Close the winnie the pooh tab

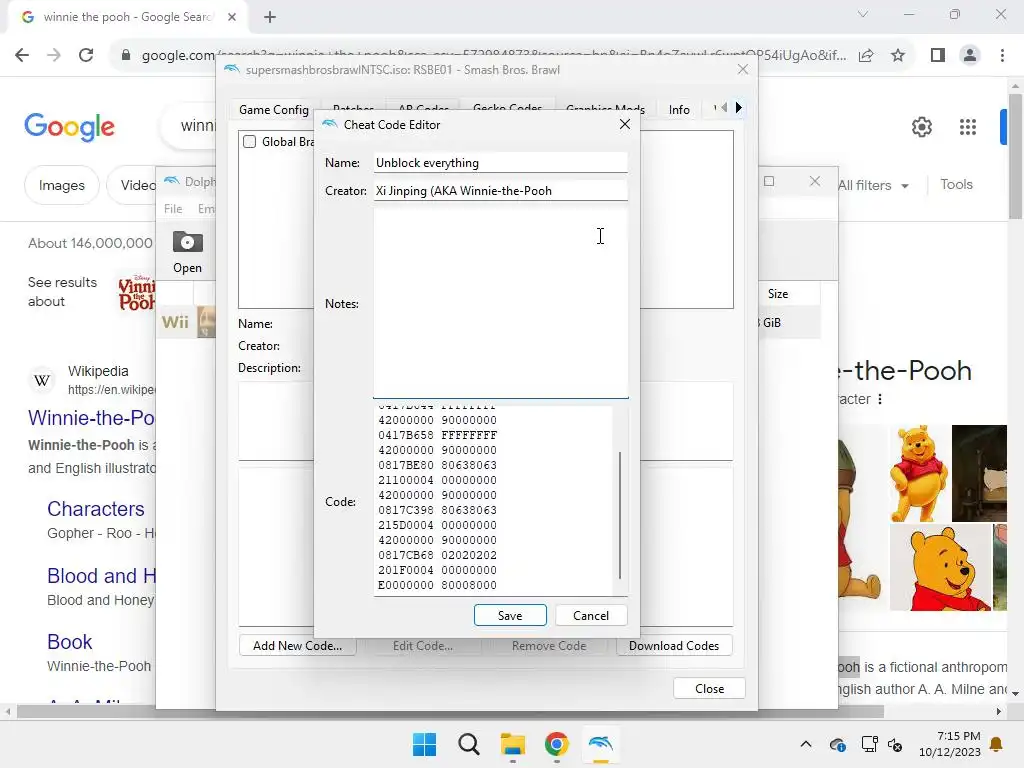232,17
